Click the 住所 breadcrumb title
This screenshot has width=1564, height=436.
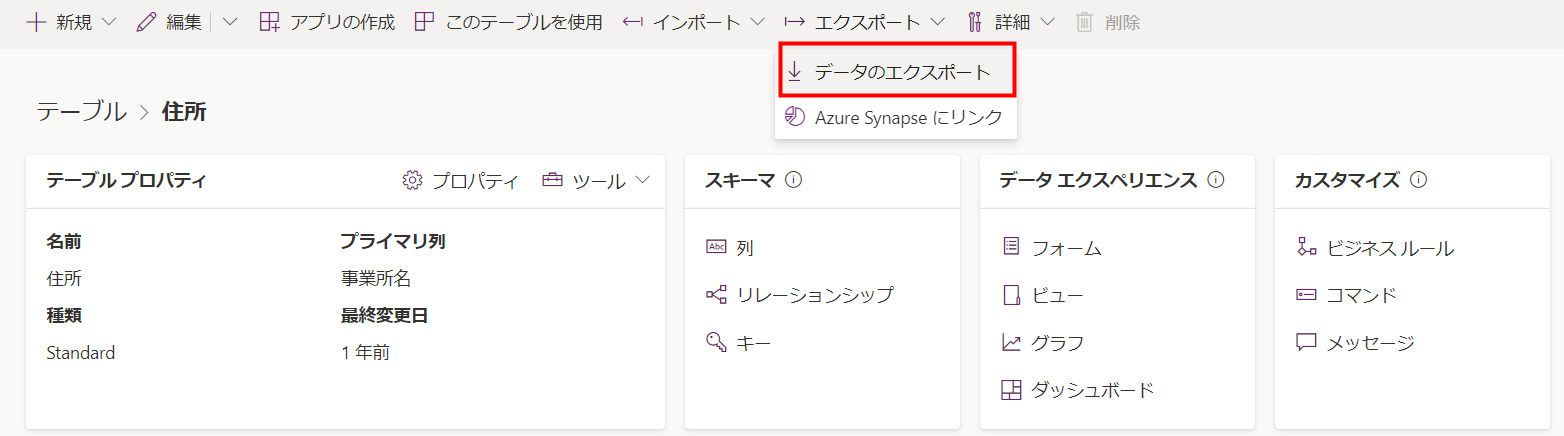click(184, 111)
